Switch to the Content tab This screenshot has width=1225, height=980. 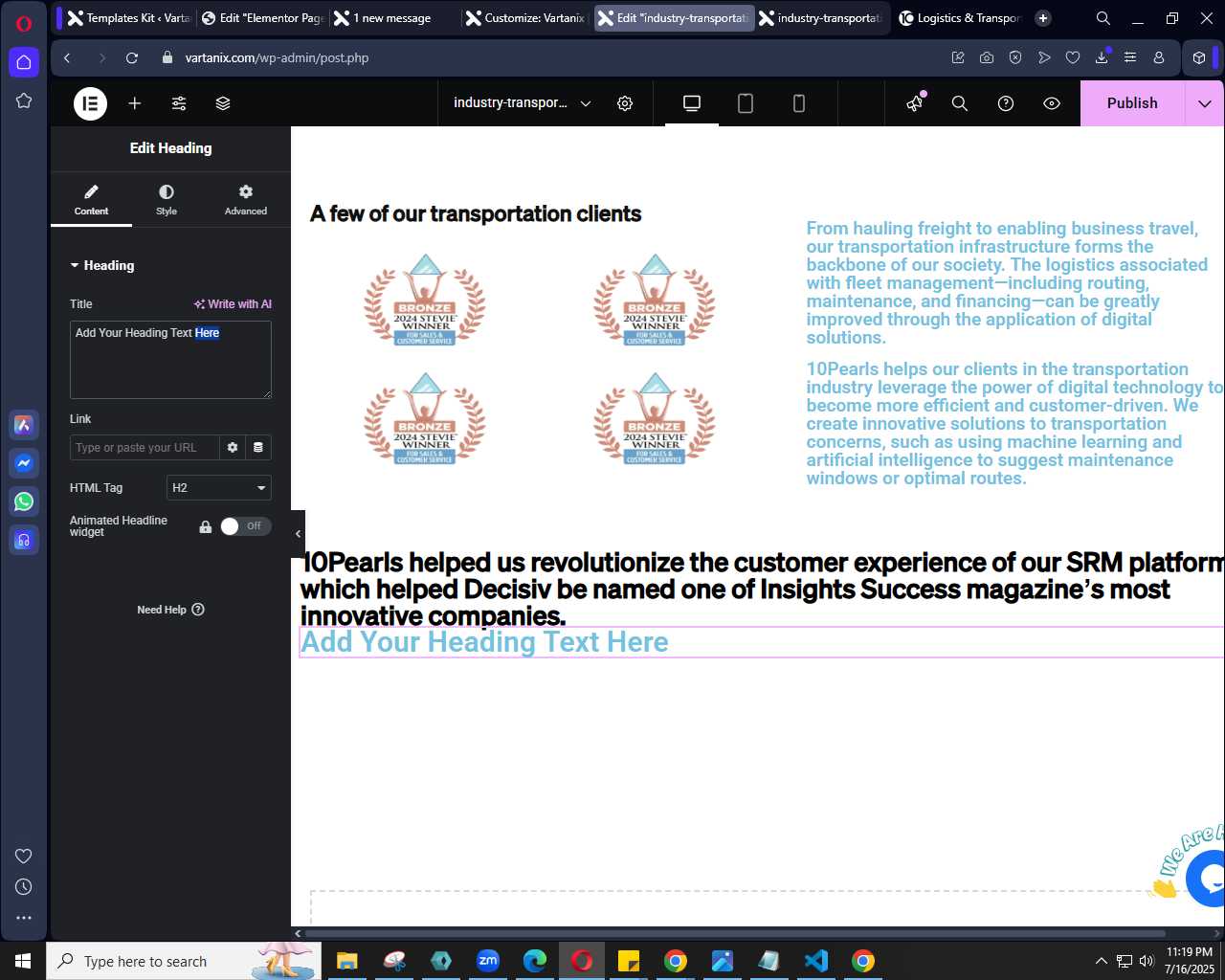point(91,200)
